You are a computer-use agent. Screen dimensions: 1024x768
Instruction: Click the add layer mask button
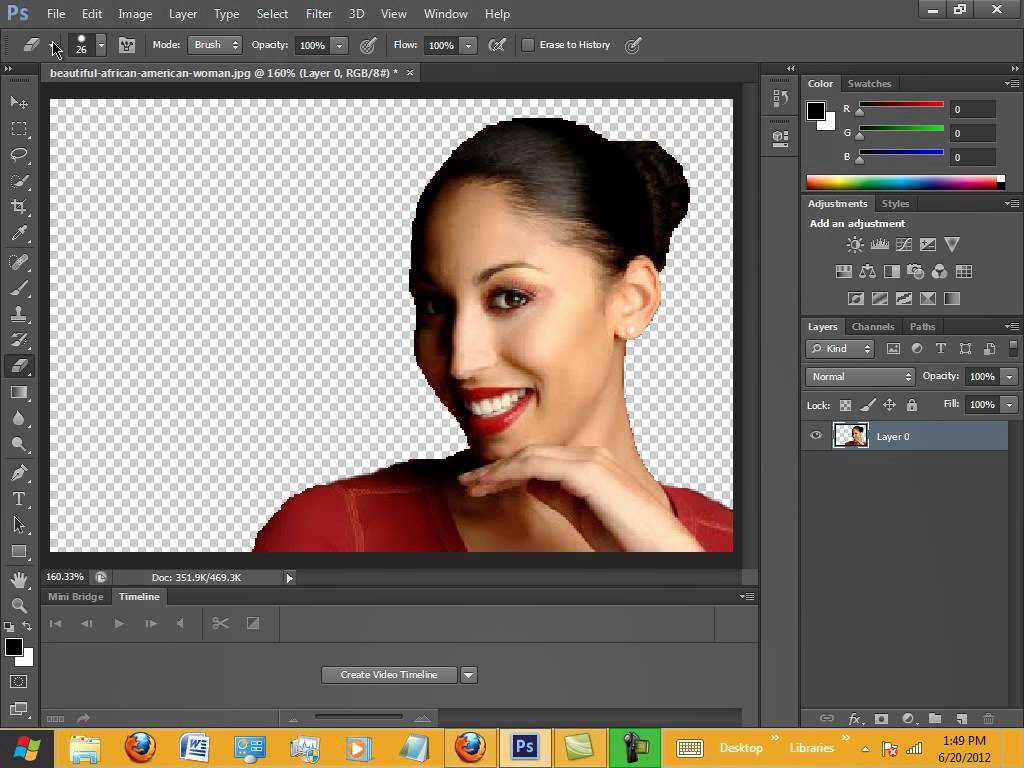coord(881,719)
